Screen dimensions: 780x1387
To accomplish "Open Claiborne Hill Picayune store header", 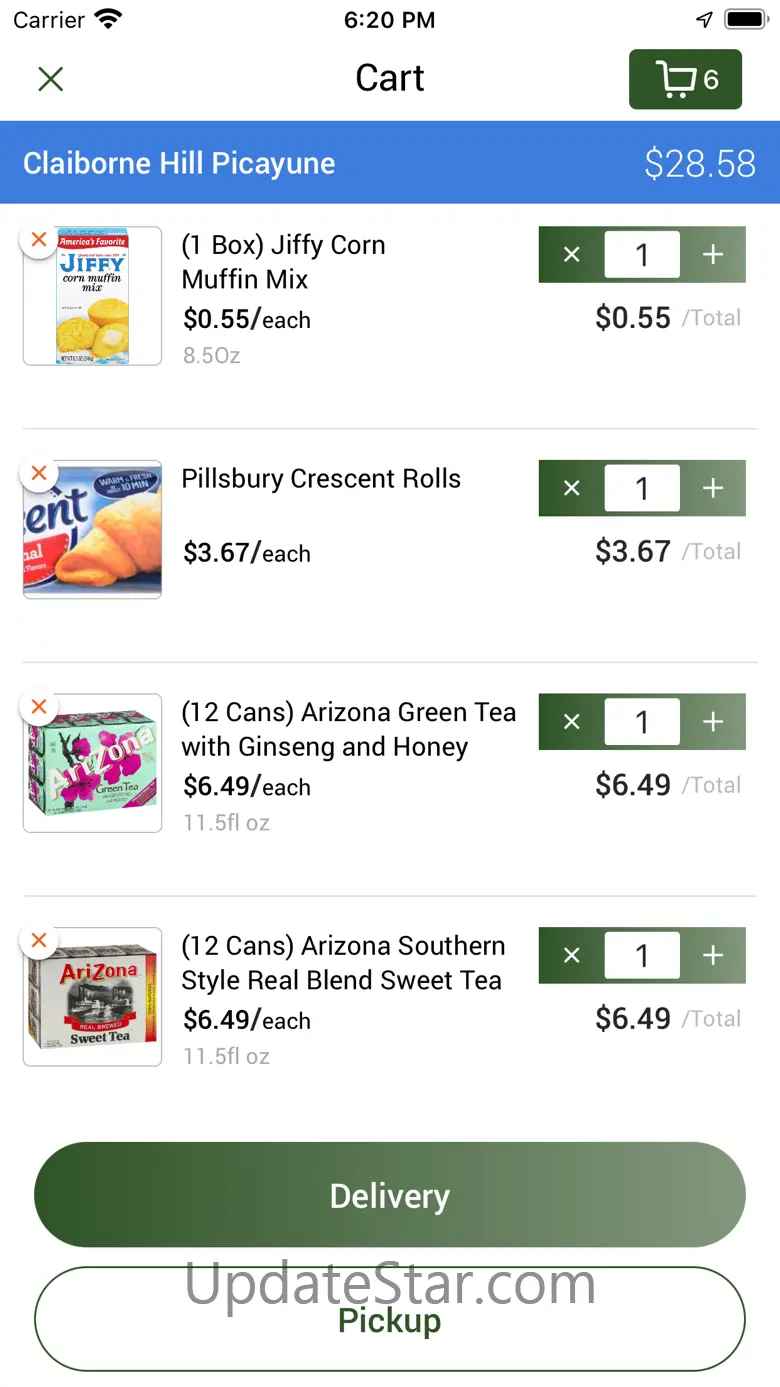I will pyautogui.click(x=390, y=163).
